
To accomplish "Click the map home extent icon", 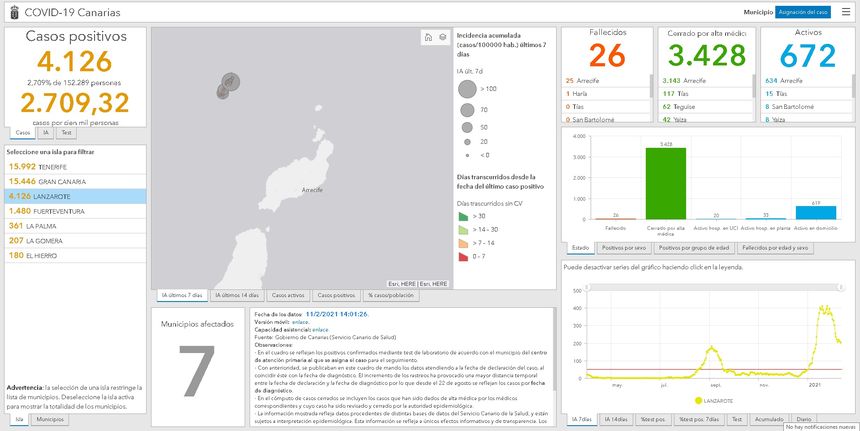I will [x=429, y=37].
